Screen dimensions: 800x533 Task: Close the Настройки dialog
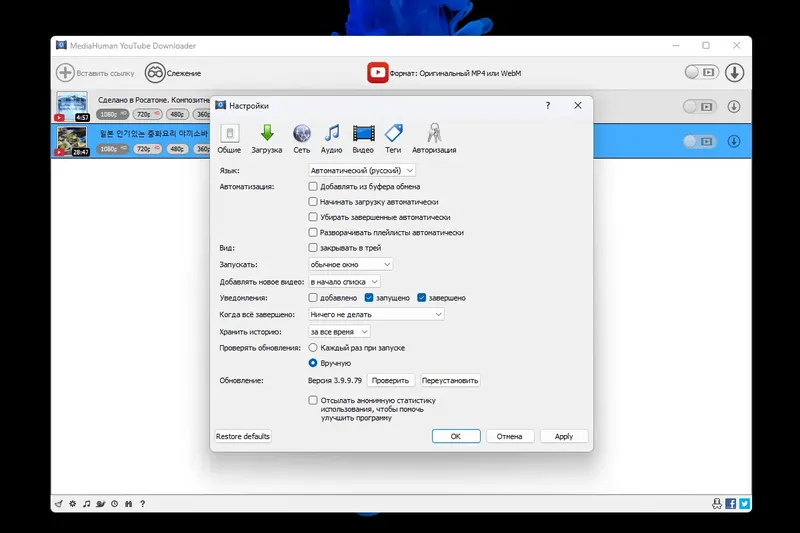pyautogui.click(x=578, y=105)
